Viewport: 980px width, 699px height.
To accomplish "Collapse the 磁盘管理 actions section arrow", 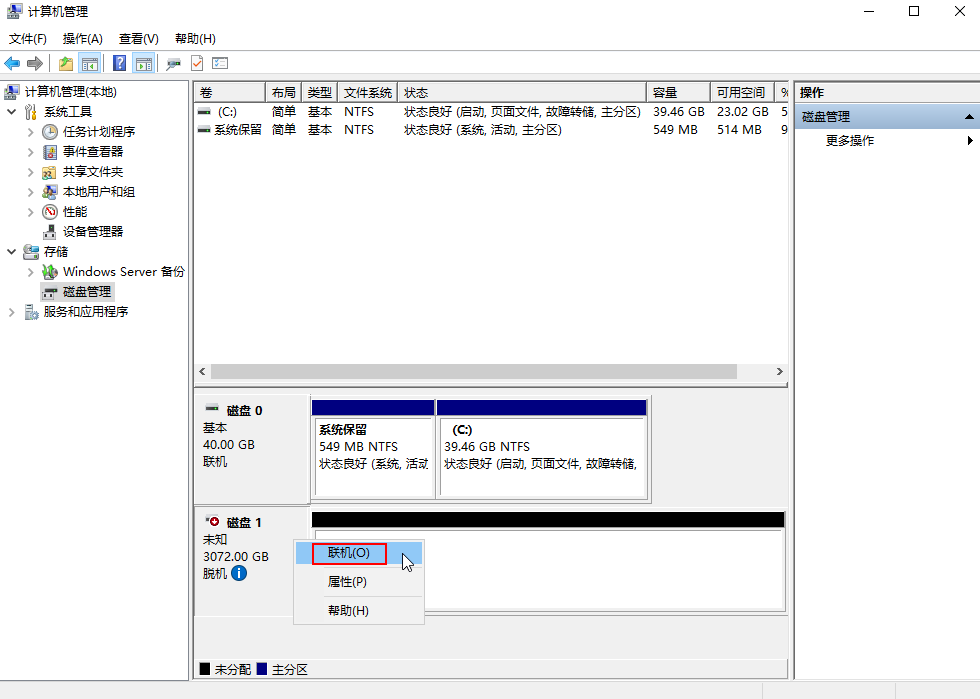I will (969, 117).
